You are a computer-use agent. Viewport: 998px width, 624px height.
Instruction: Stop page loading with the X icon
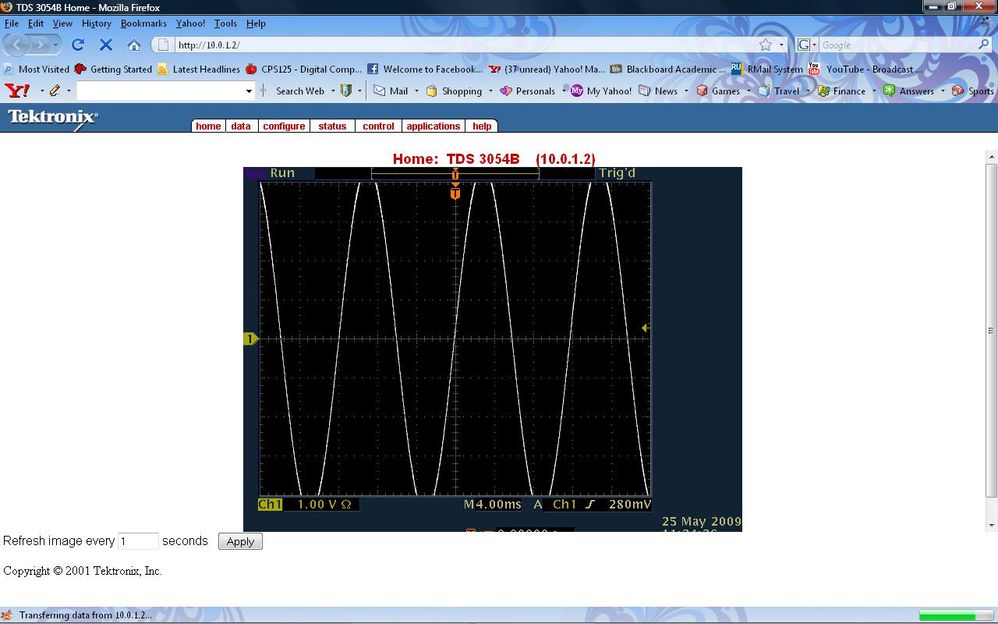click(106, 45)
